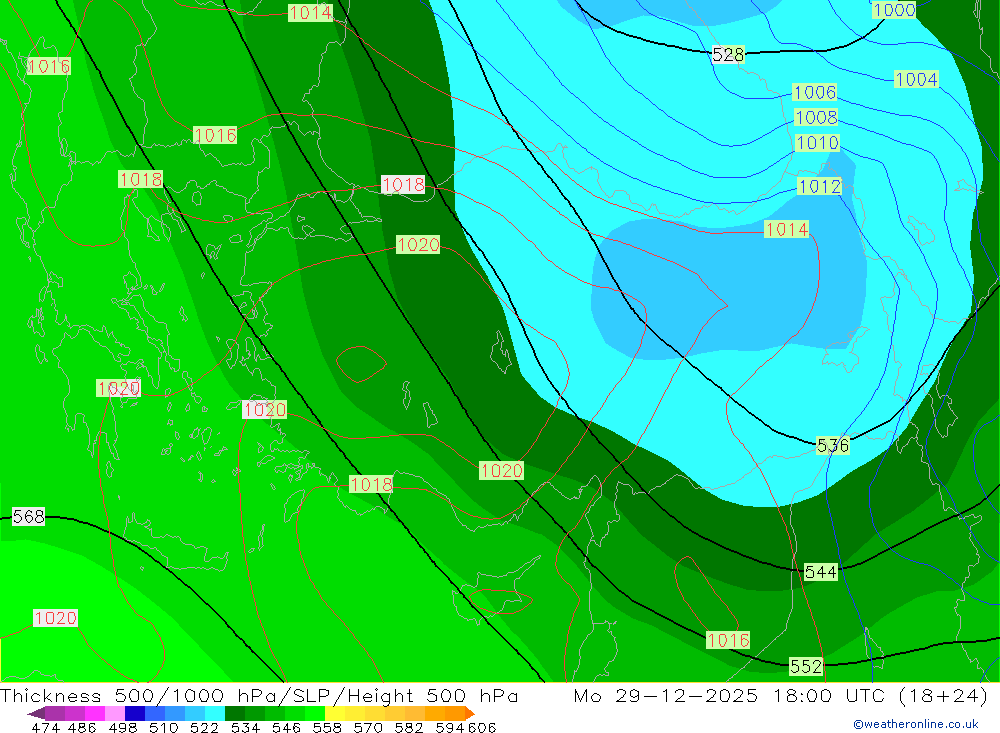Screen dimensions: 1000x733
Task: Click the red 1014 label below the 1012 label
Action: [x=786, y=229]
